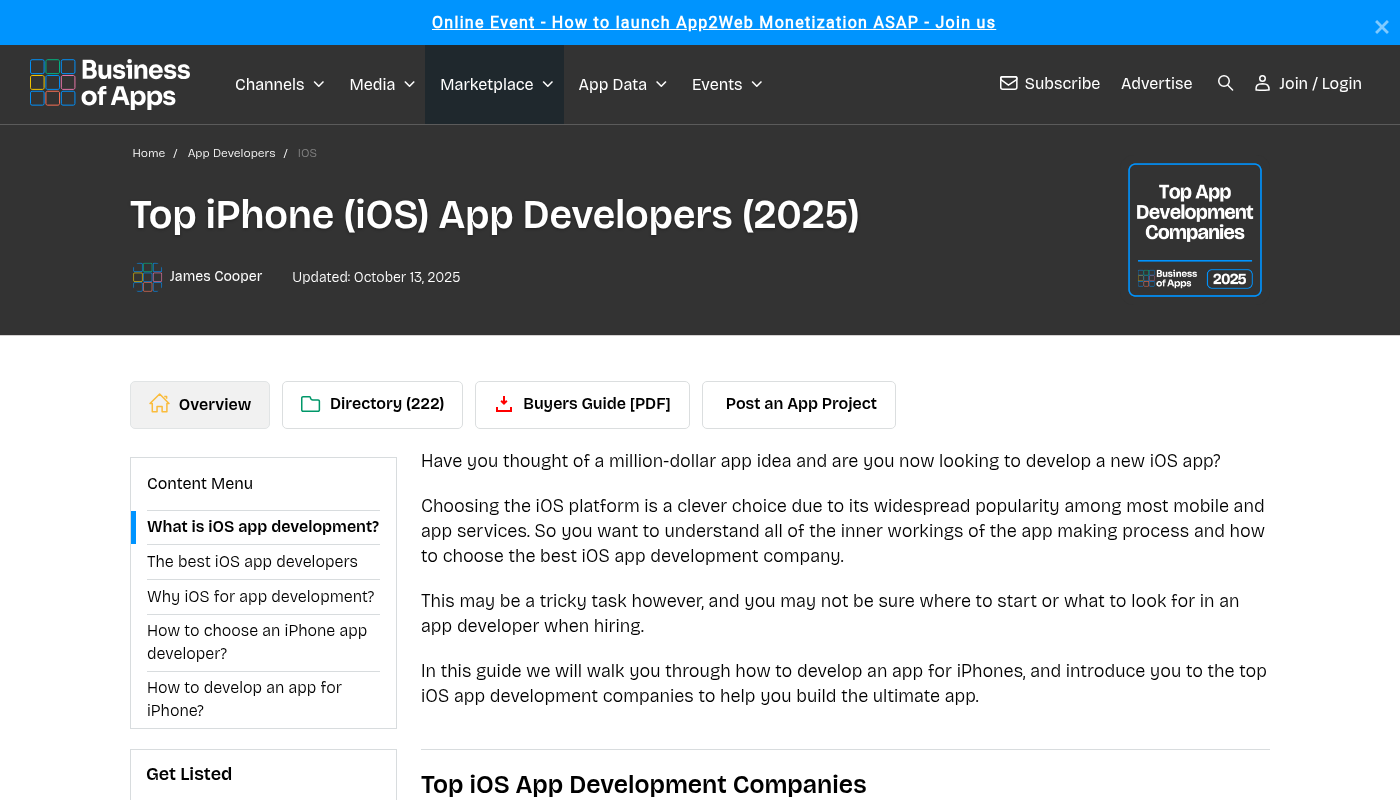Open the Online Event banner link
This screenshot has width=1400, height=800.
713,22
